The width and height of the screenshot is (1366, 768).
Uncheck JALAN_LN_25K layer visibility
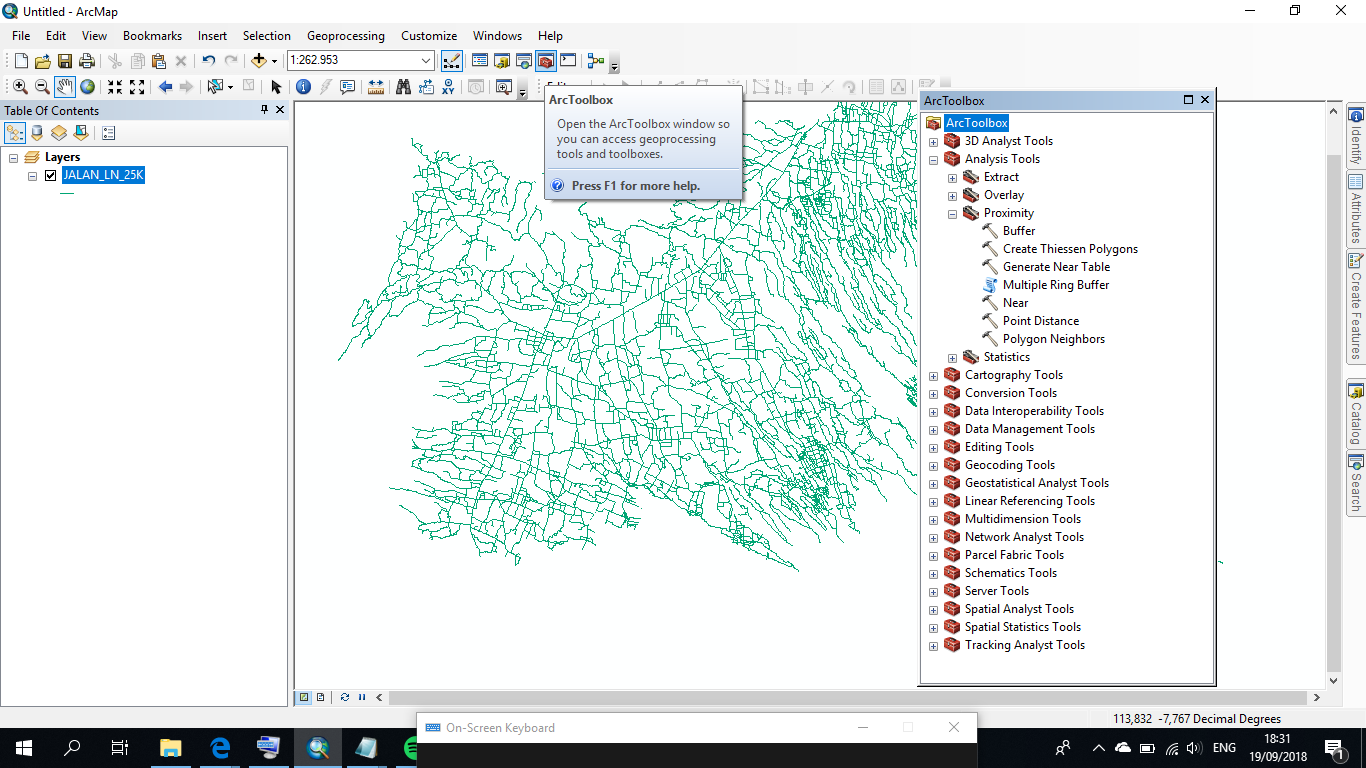(x=49, y=174)
